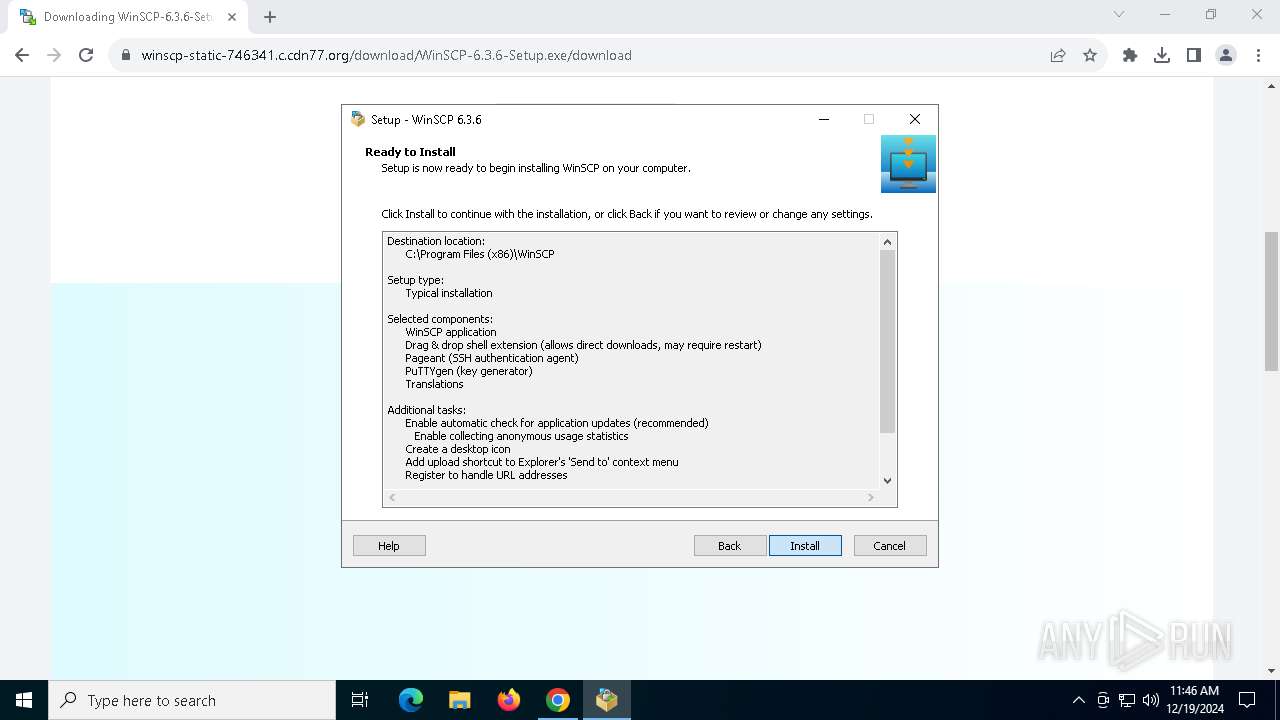Launch Microsoft Edge from taskbar
The height and width of the screenshot is (720, 1280).
click(411, 700)
